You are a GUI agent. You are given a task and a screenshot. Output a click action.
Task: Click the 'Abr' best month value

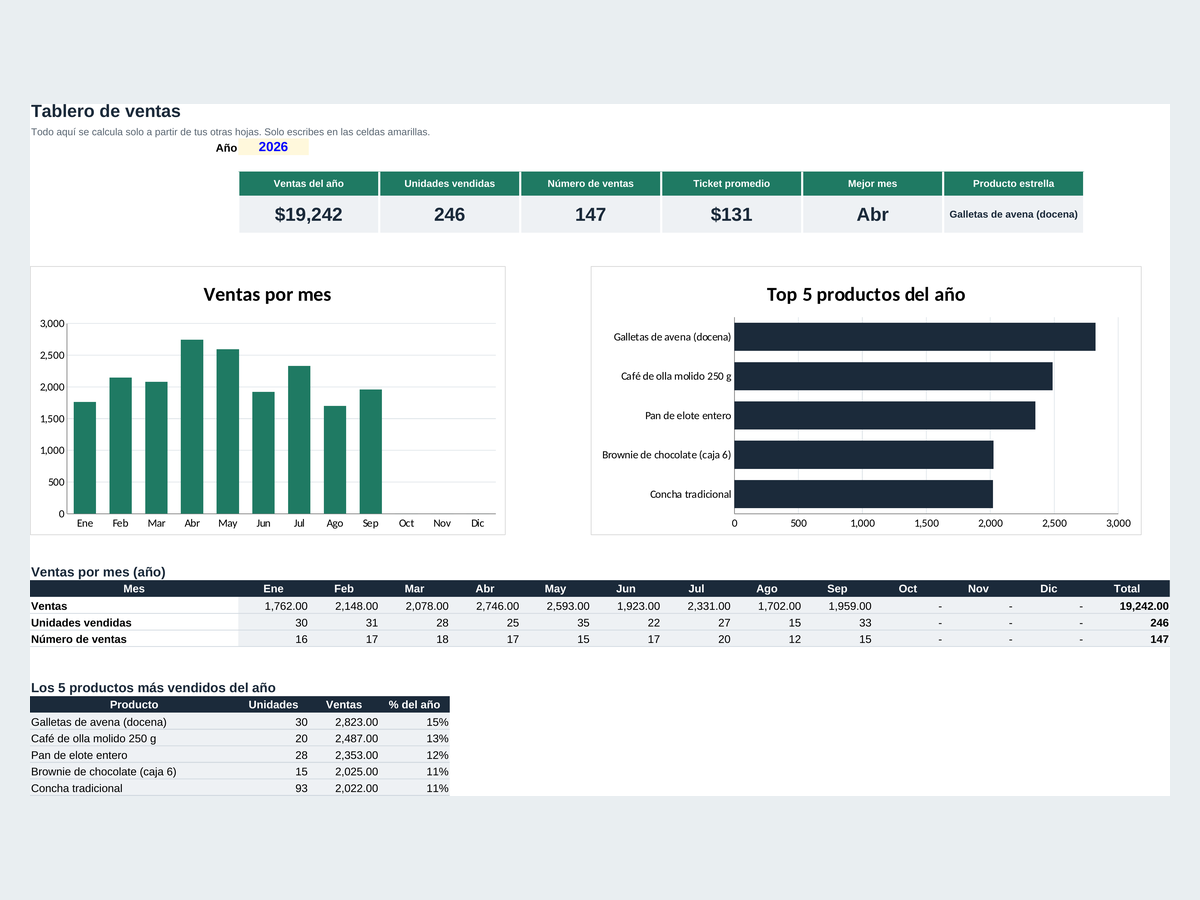(873, 214)
